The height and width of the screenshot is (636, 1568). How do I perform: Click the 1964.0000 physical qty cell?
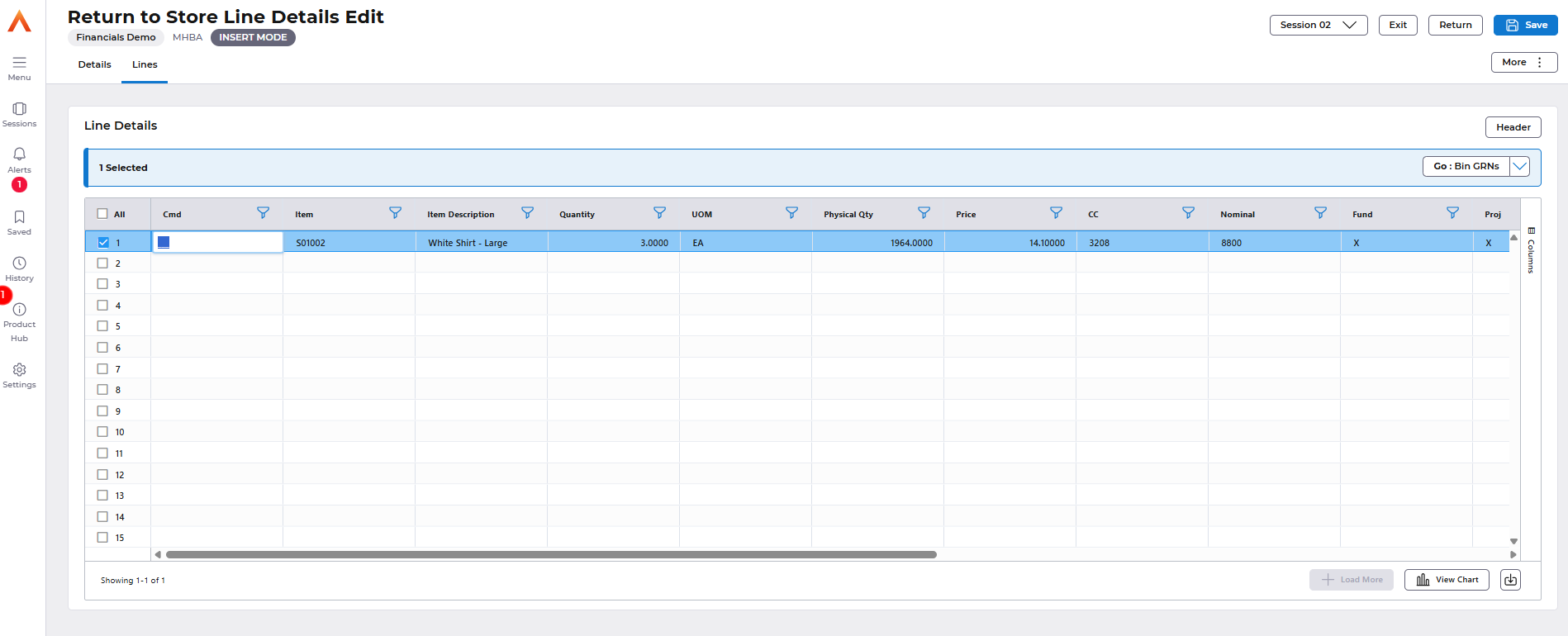(878, 243)
